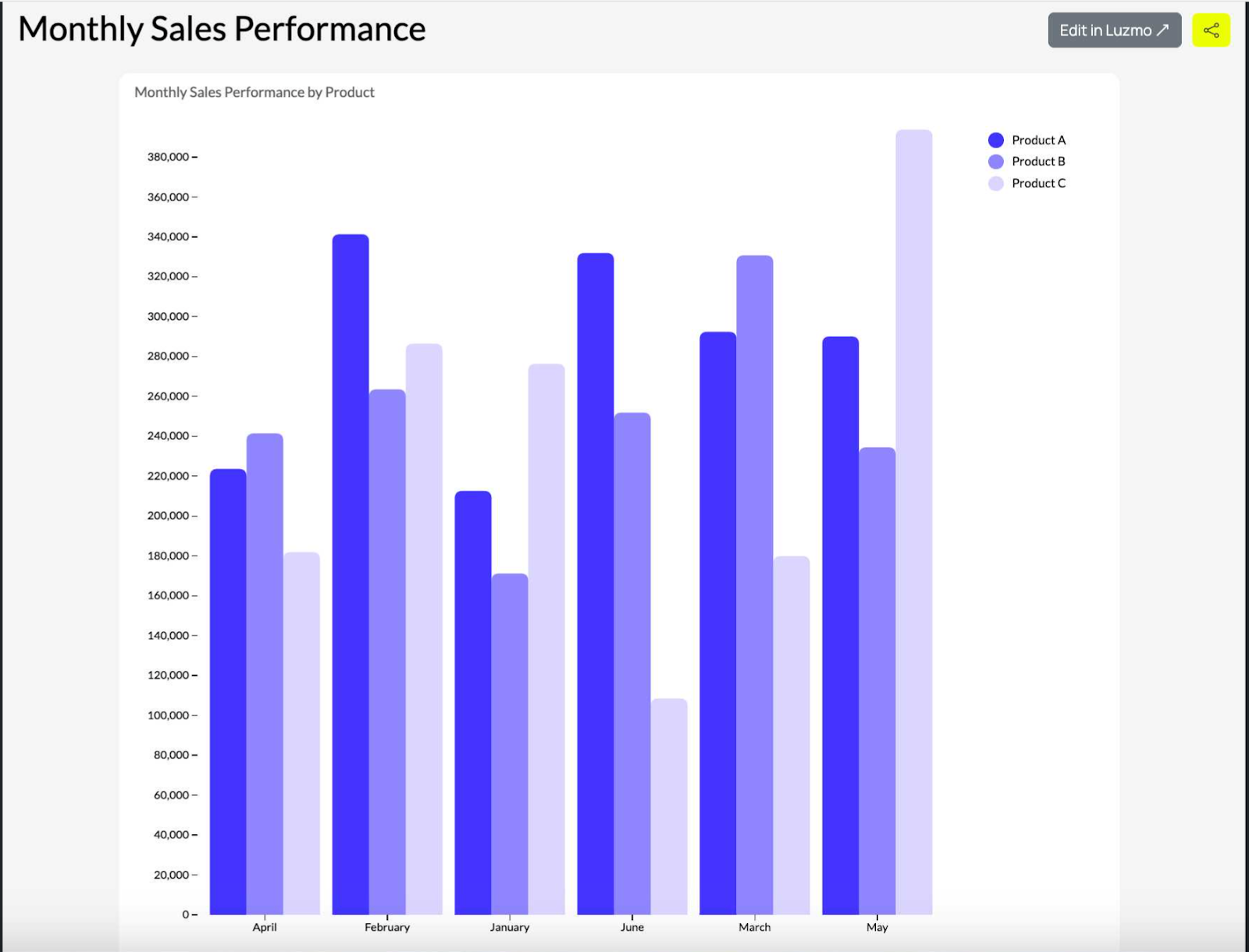Open the Edit in Luzmo editor
Image resolution: width=1249 pixels, height=952 pixels.
point(1114,30)
